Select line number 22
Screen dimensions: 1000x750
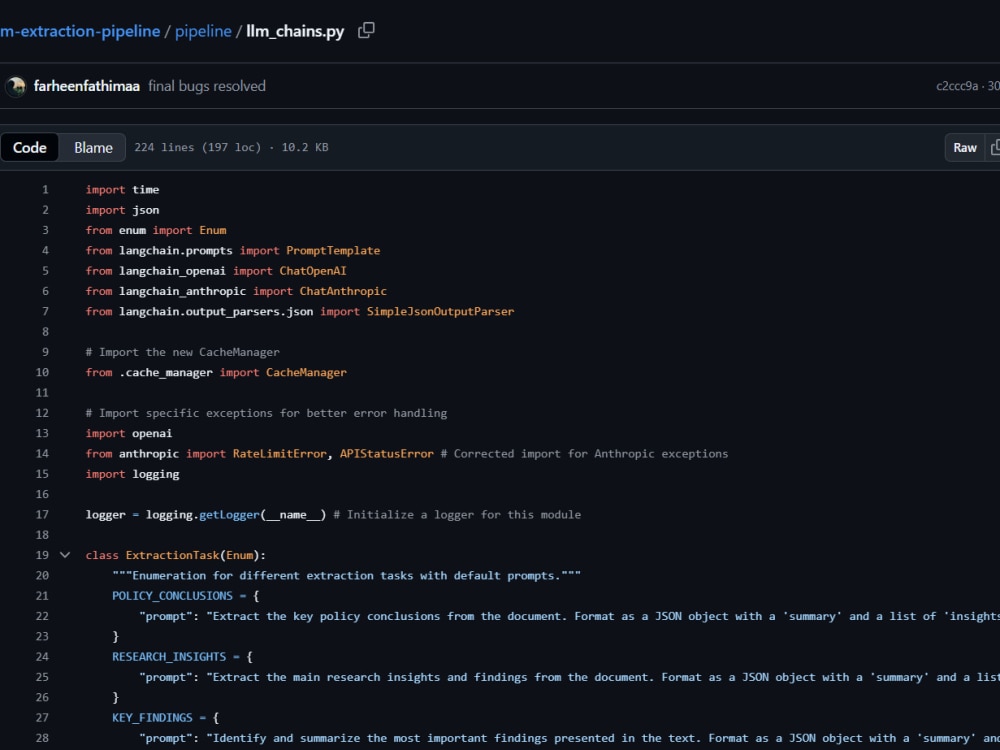click(x=42, y=616)
